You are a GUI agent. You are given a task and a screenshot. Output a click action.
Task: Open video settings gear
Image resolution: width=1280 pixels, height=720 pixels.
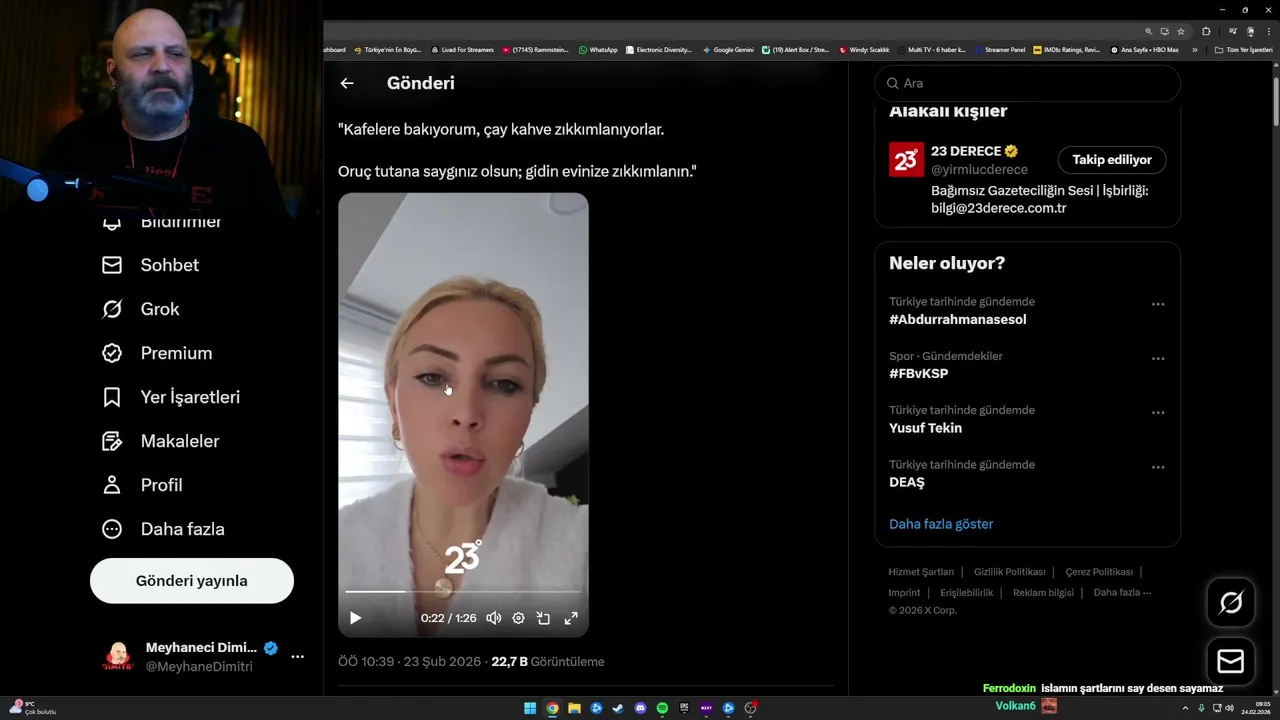518,618
